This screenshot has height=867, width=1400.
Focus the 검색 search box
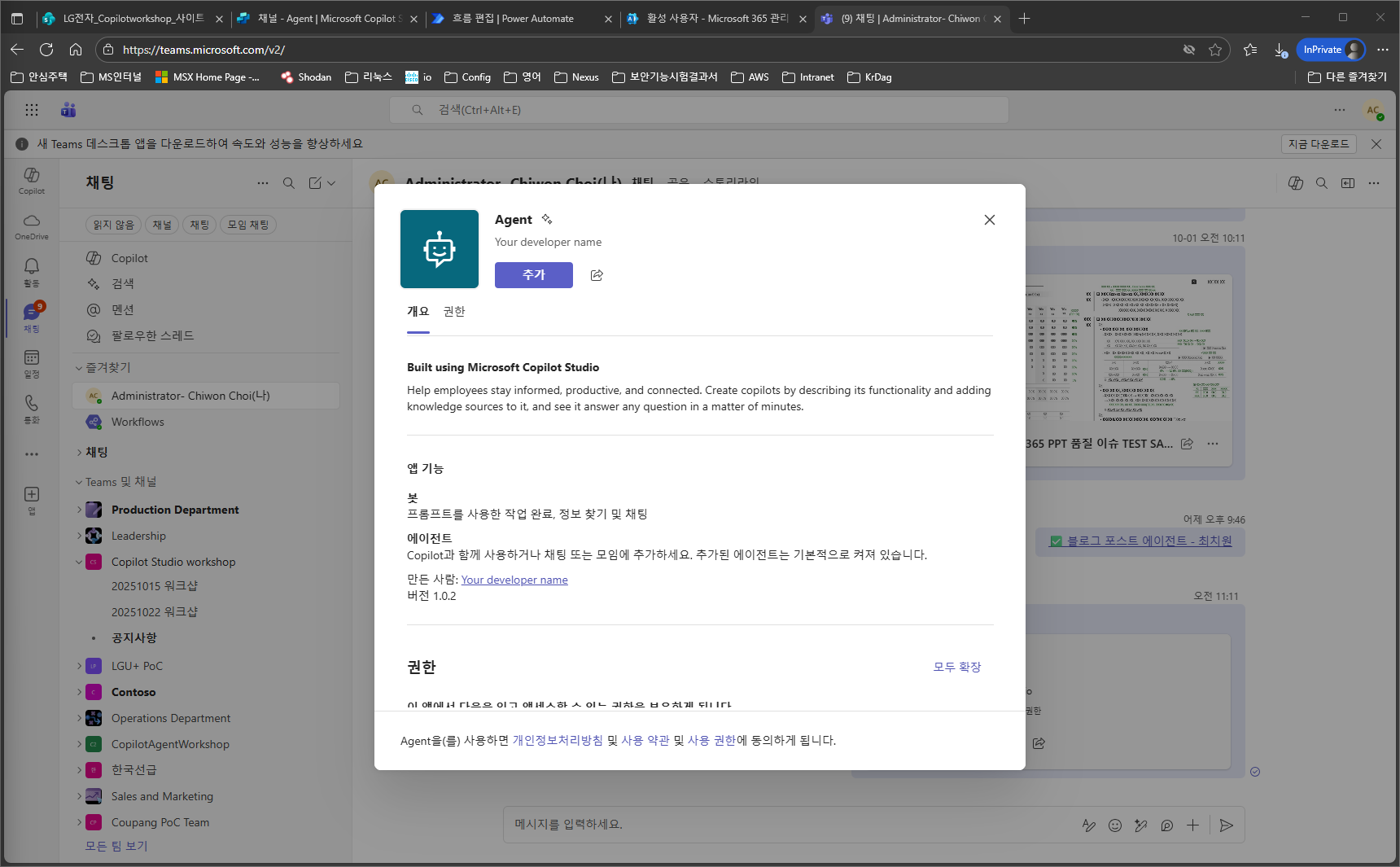699,110
